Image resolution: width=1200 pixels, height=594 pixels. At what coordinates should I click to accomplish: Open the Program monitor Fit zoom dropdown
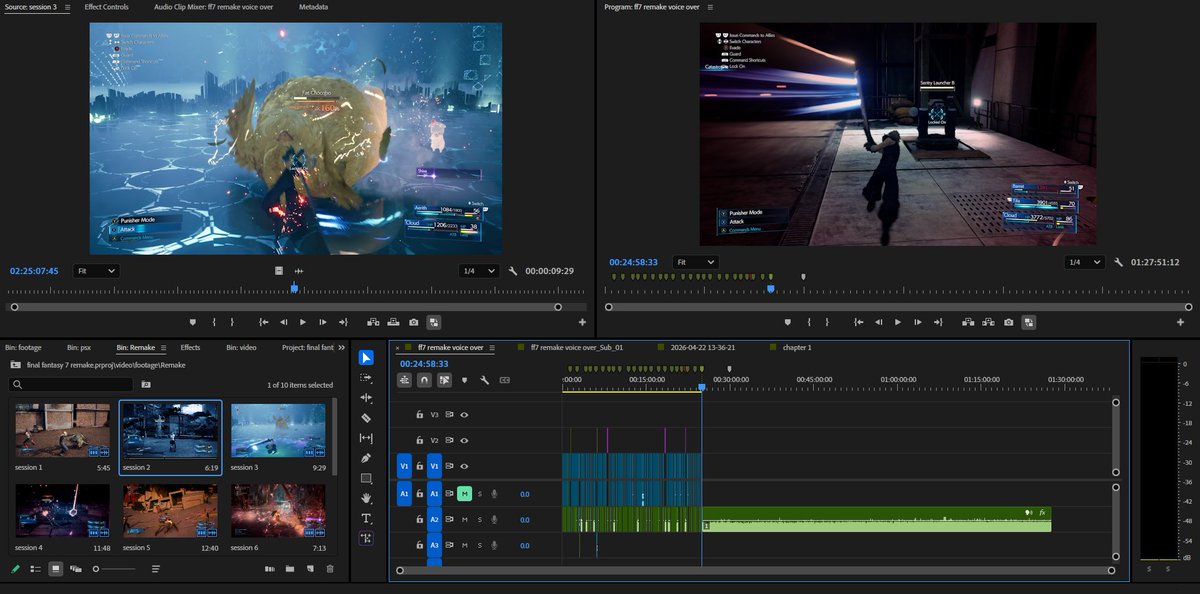coord(696,262)
